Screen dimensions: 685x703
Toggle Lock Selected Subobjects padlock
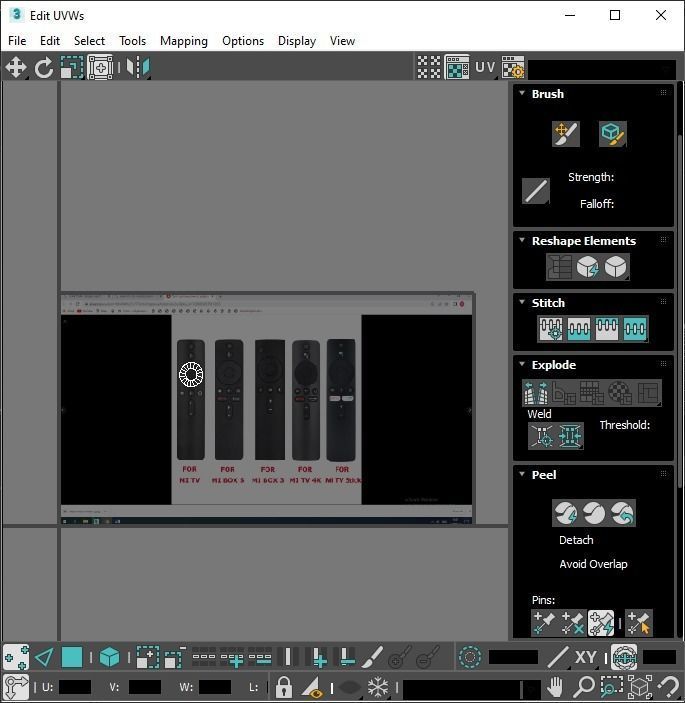tap(283, 686)
